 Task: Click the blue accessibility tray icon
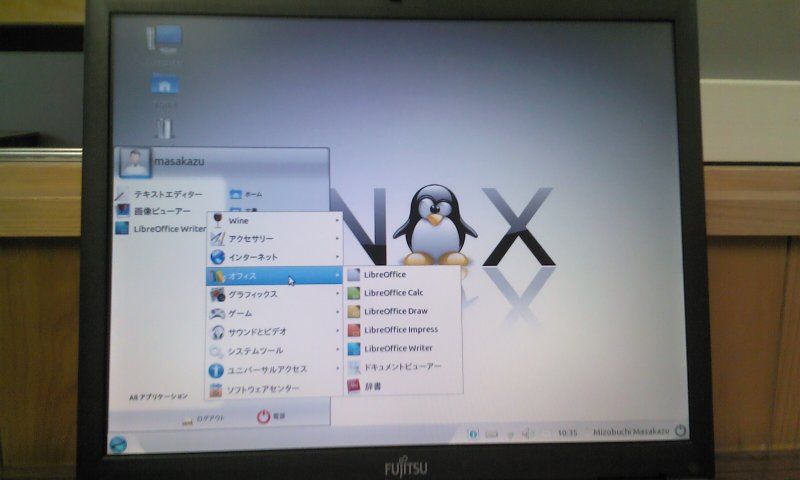(x=473, y=434)
